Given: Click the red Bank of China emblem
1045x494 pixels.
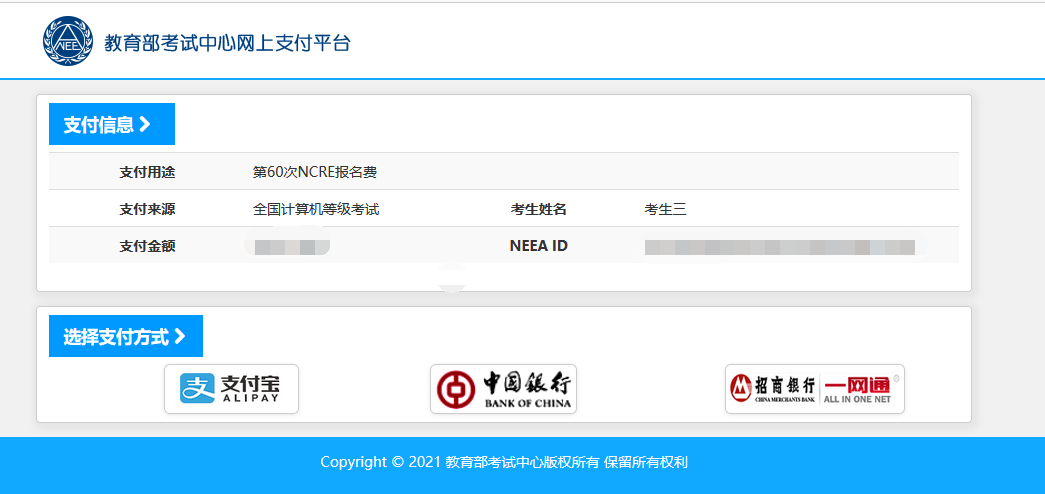Looking at the screenshot, I should coord(458,389).
